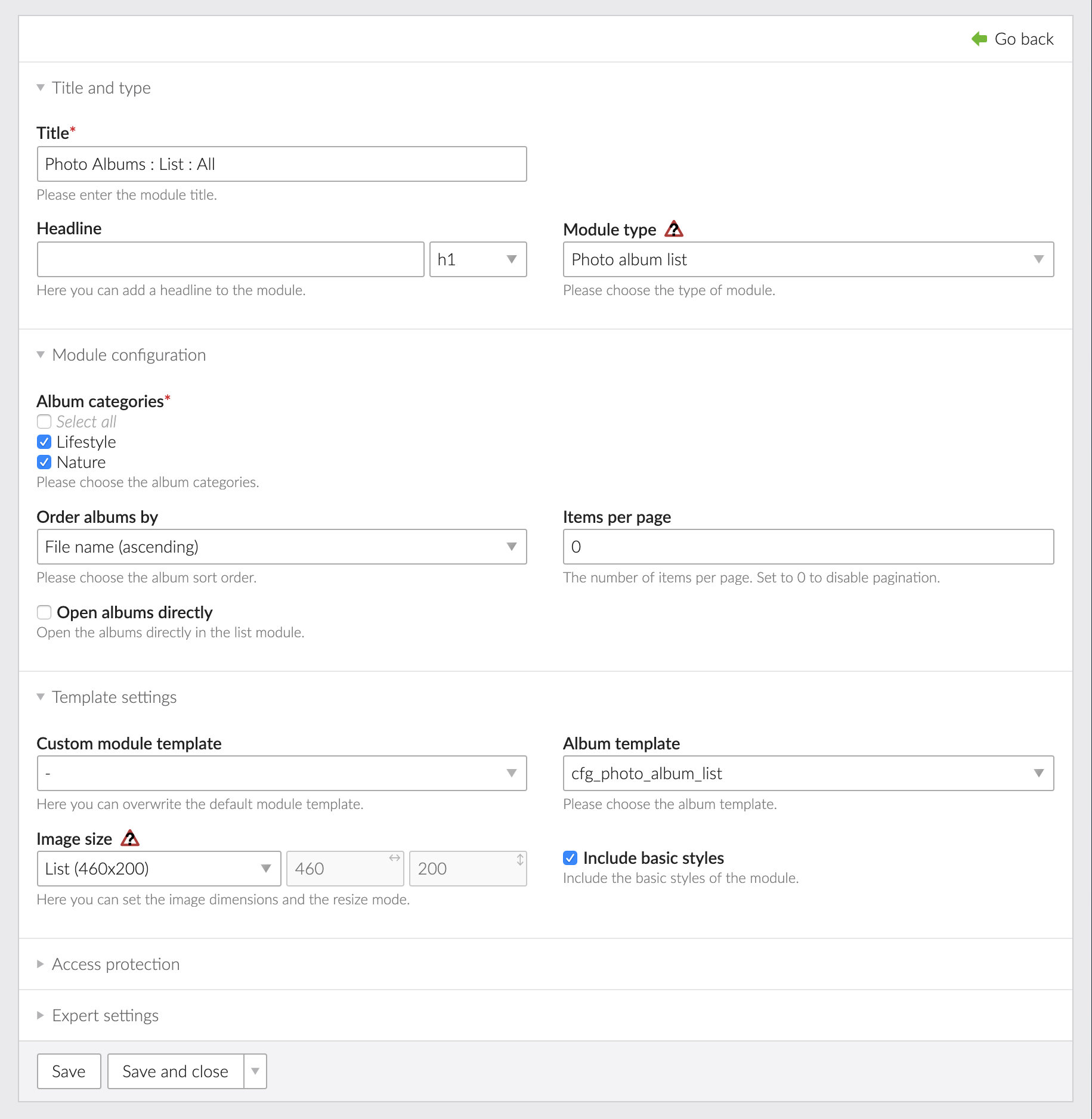Expand the Access protection section
This screenshot has width=1092, height=1119.
(115, 964)
